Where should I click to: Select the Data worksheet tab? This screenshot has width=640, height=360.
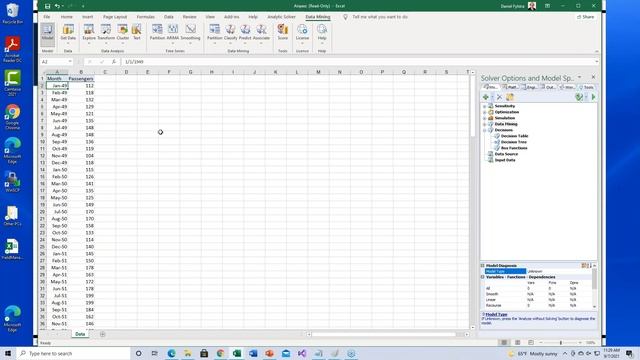(80, 334)
